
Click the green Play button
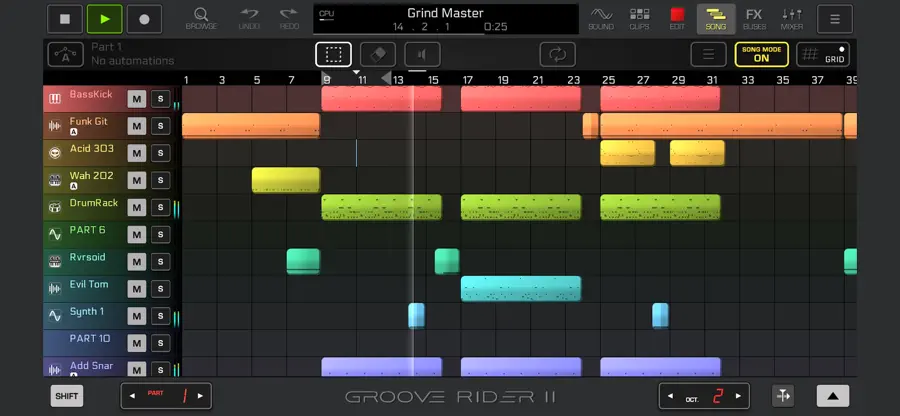click(104, 19)
